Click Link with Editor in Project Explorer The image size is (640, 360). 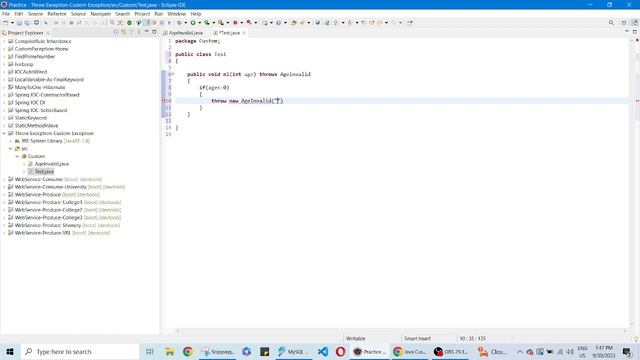coord(123,32)
